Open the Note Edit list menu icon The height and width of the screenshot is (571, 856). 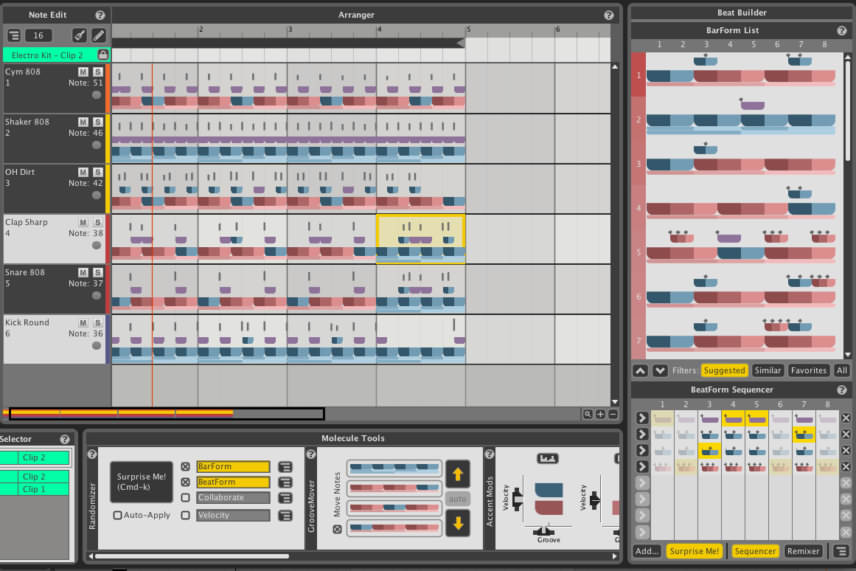(x=14, y=35)
